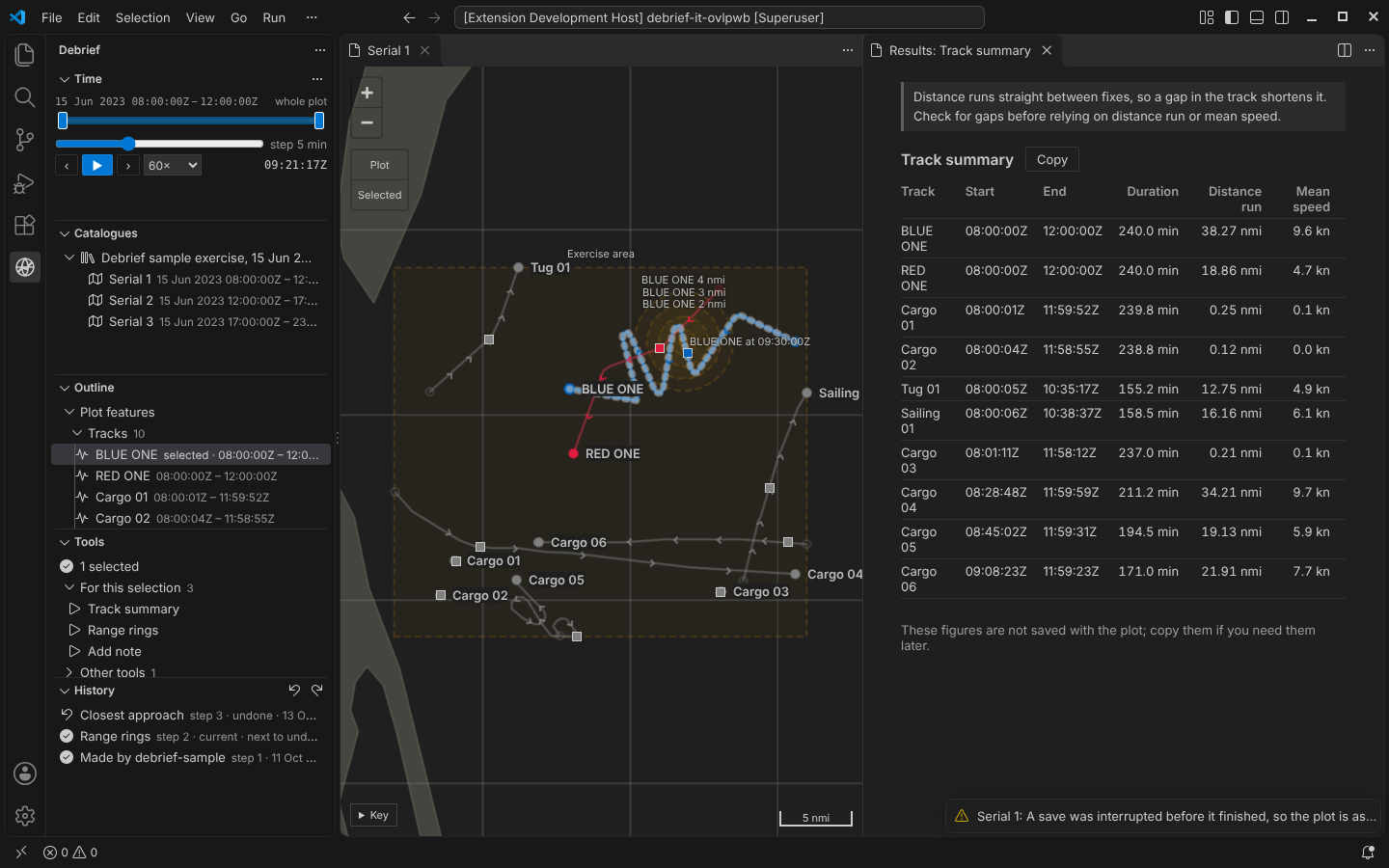This screenshot has height=868, width=1389.
Task: Show errors and warnings count in status bar
Action: [70, 853]
